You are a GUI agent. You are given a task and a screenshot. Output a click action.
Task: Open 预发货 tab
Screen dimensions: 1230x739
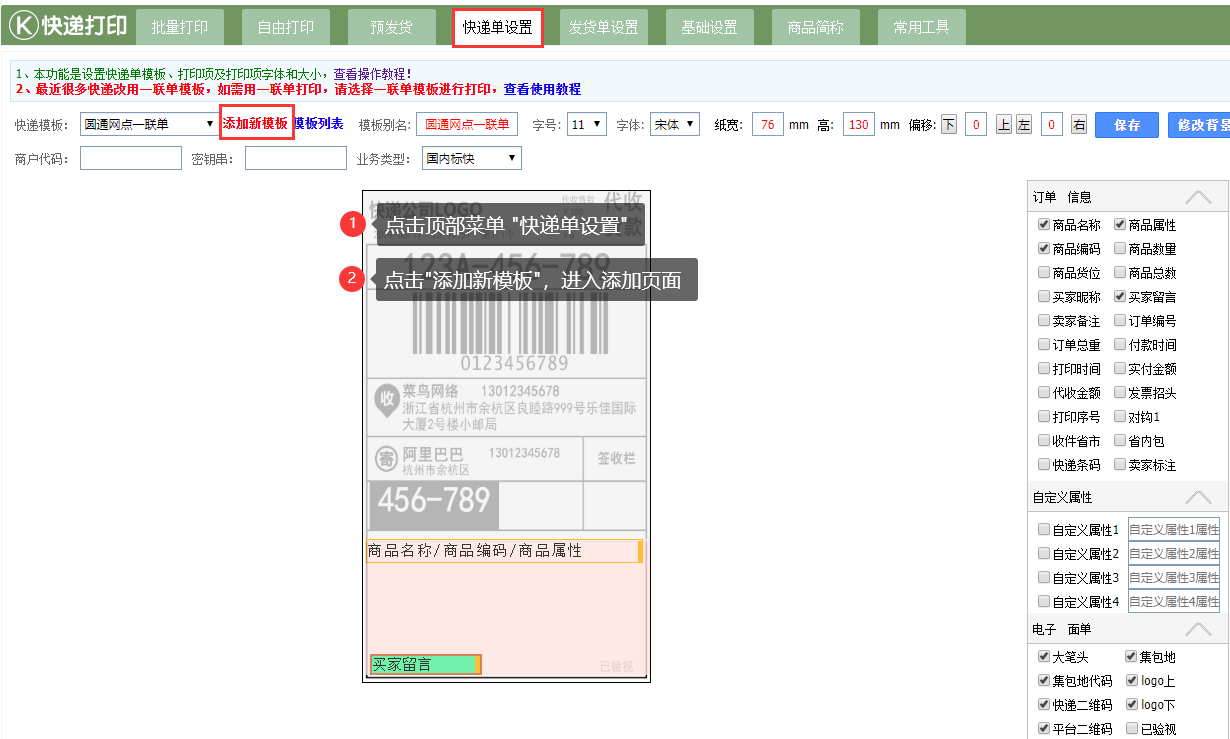pyautogui.click(x=392, y=27)
